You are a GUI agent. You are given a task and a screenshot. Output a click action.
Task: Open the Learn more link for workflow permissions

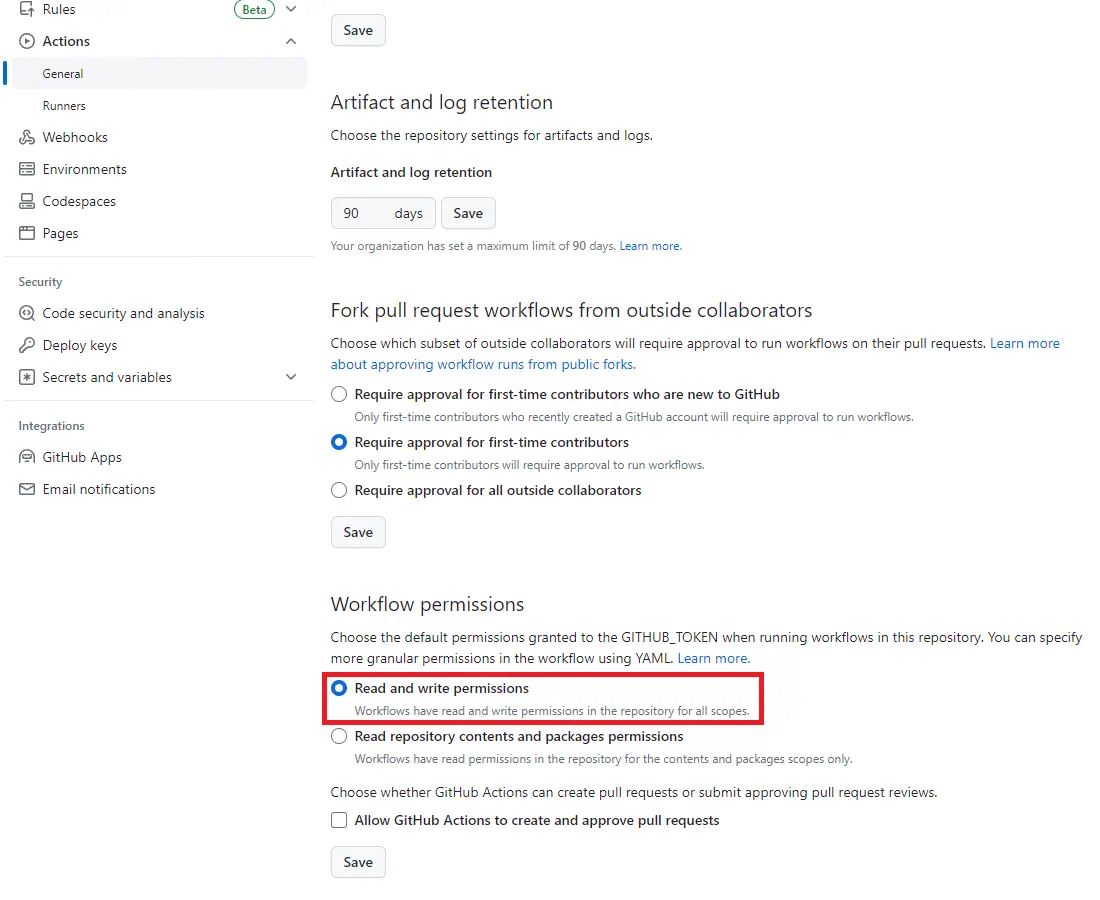pyautogui.click(x=713, y=658)
